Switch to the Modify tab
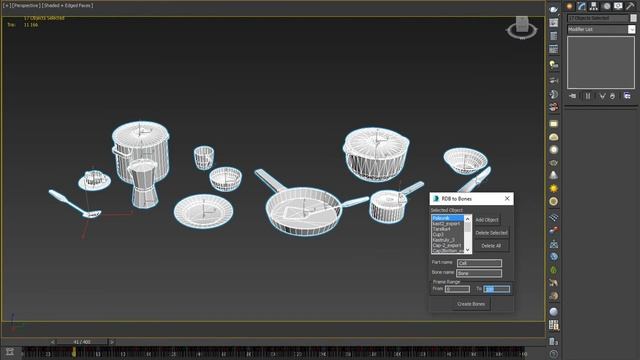This screenshot has width=640, height=360. click(582, 6)
